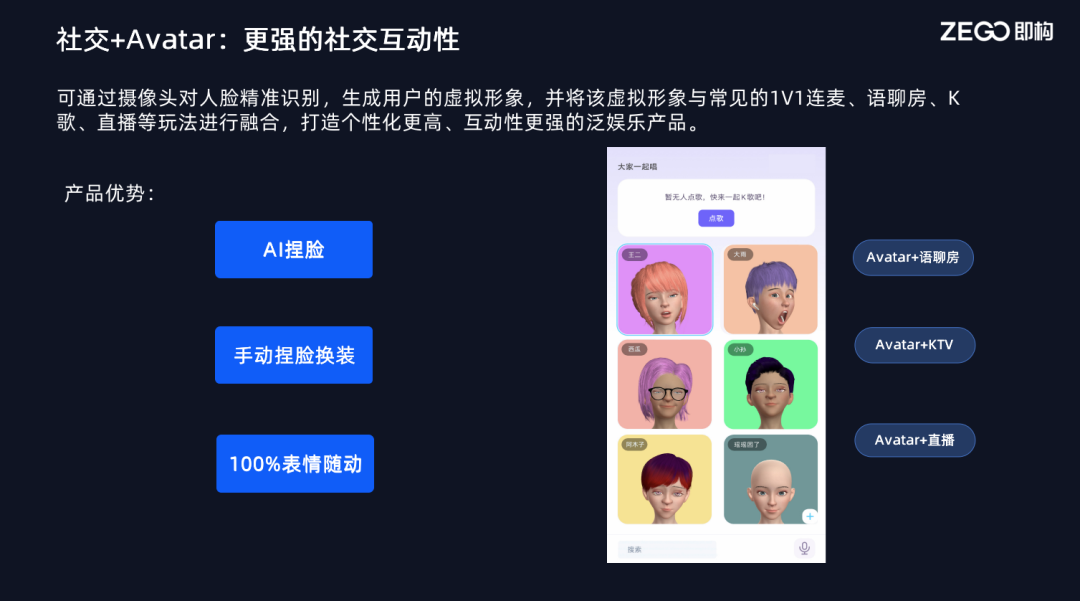Open the 王二 orange-haired avatar tile
The height and width of the screenshot is (601, 1080).
click(x=665, y=289)
